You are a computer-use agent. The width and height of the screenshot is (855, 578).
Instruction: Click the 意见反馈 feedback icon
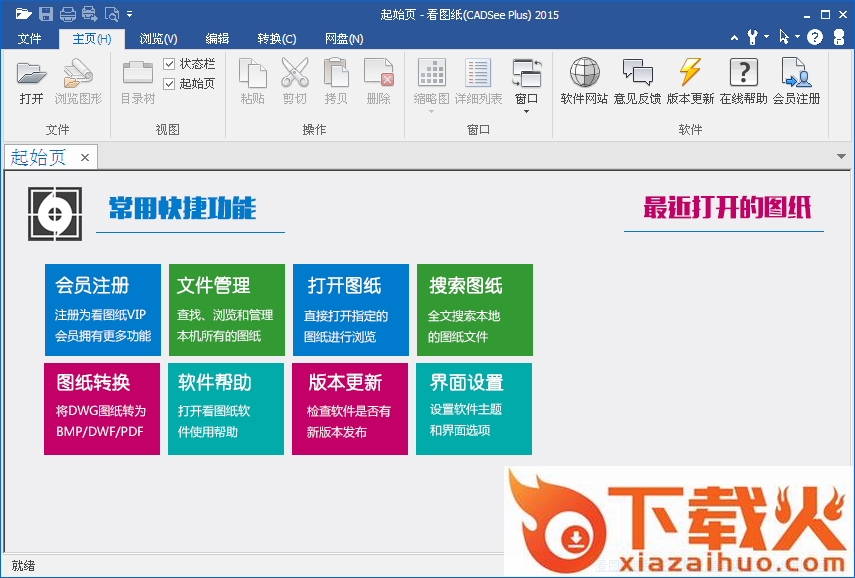pos(637,74)
